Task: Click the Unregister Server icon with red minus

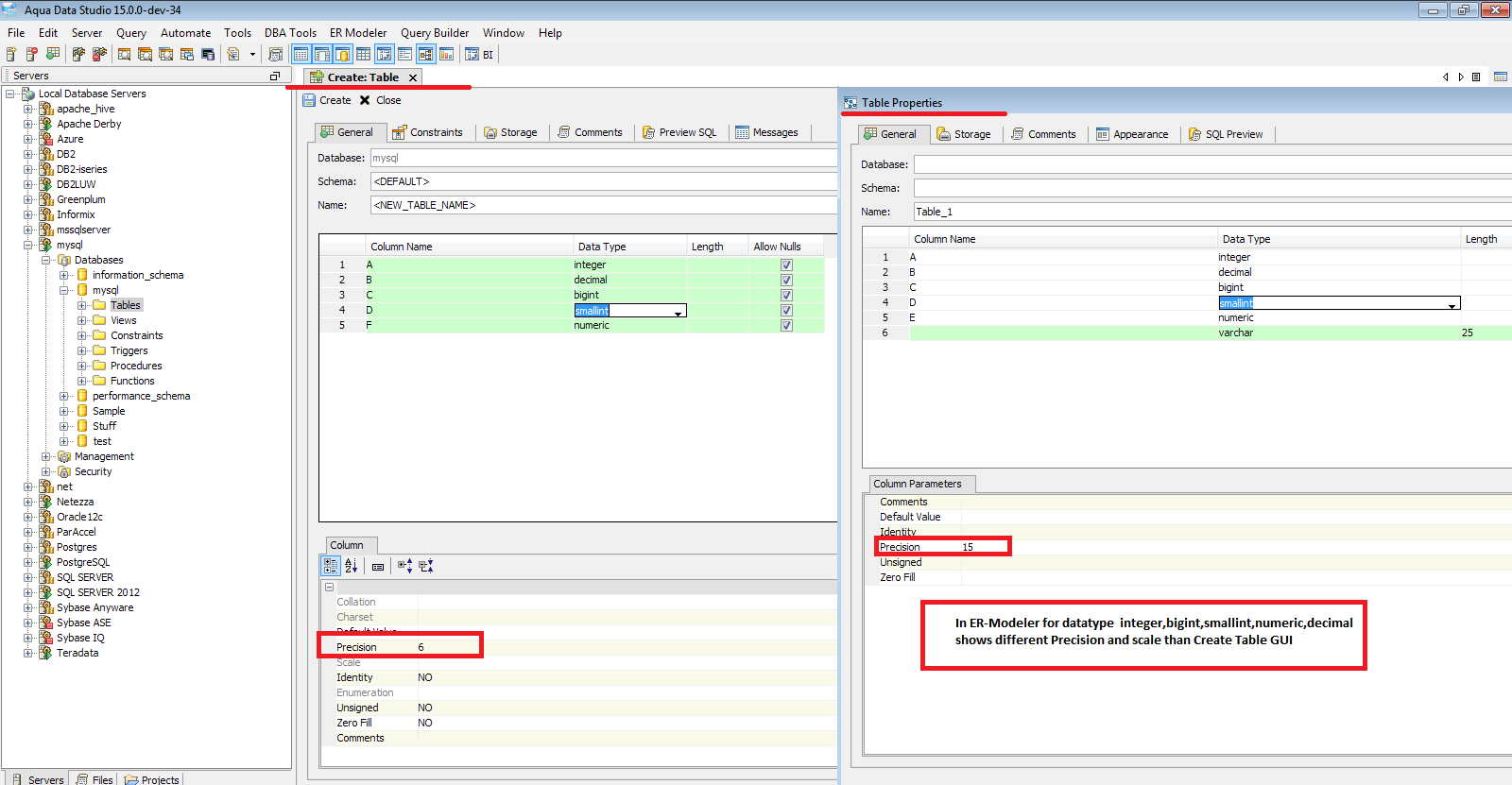Action: [32, 55]
